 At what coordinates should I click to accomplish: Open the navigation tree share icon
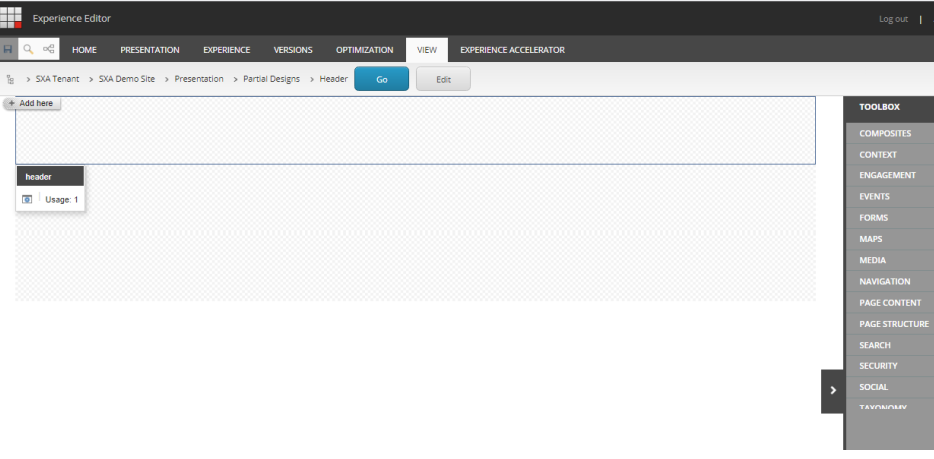tap(48, 49)
